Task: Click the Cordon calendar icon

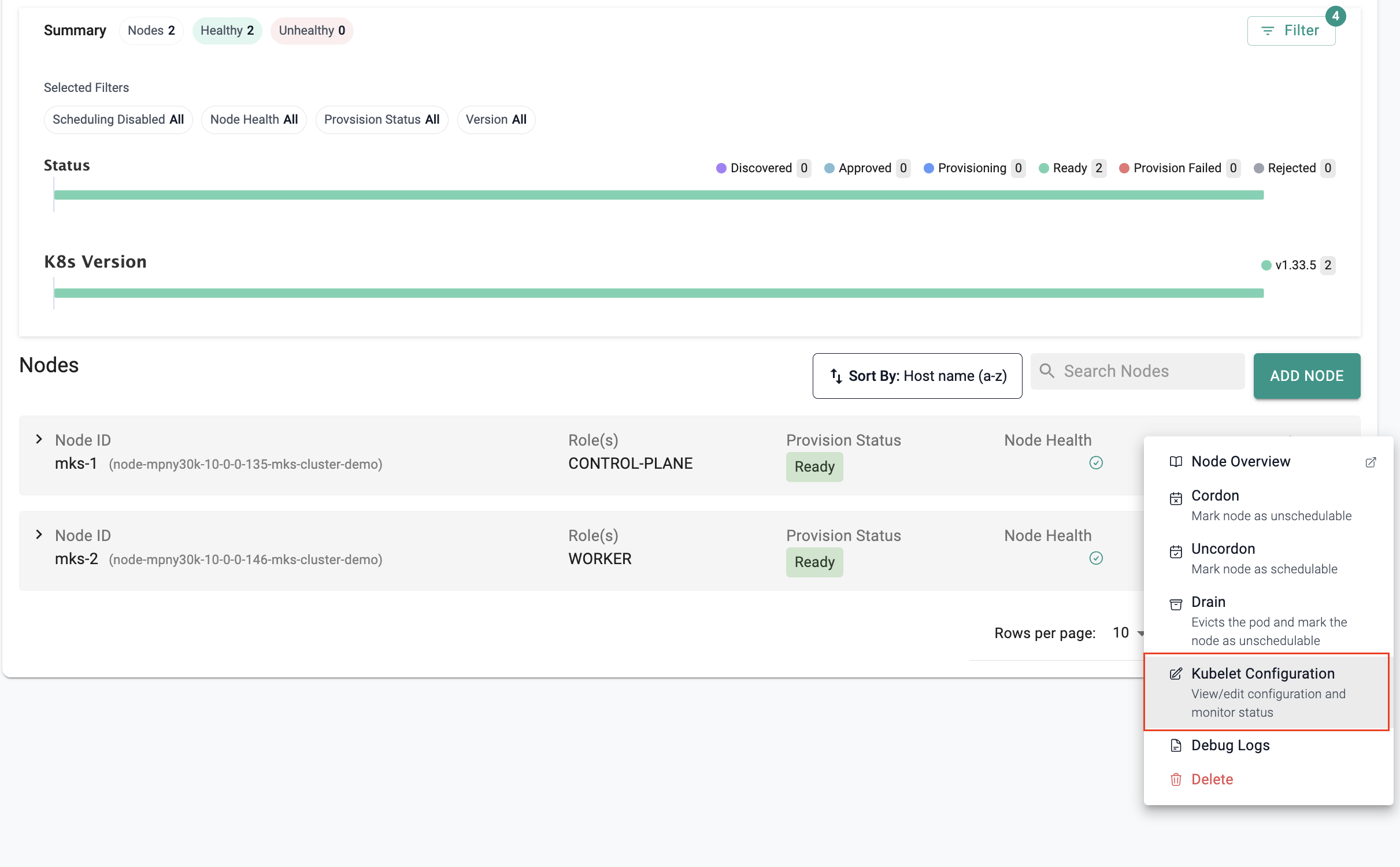Action: tap(1176, 498)
